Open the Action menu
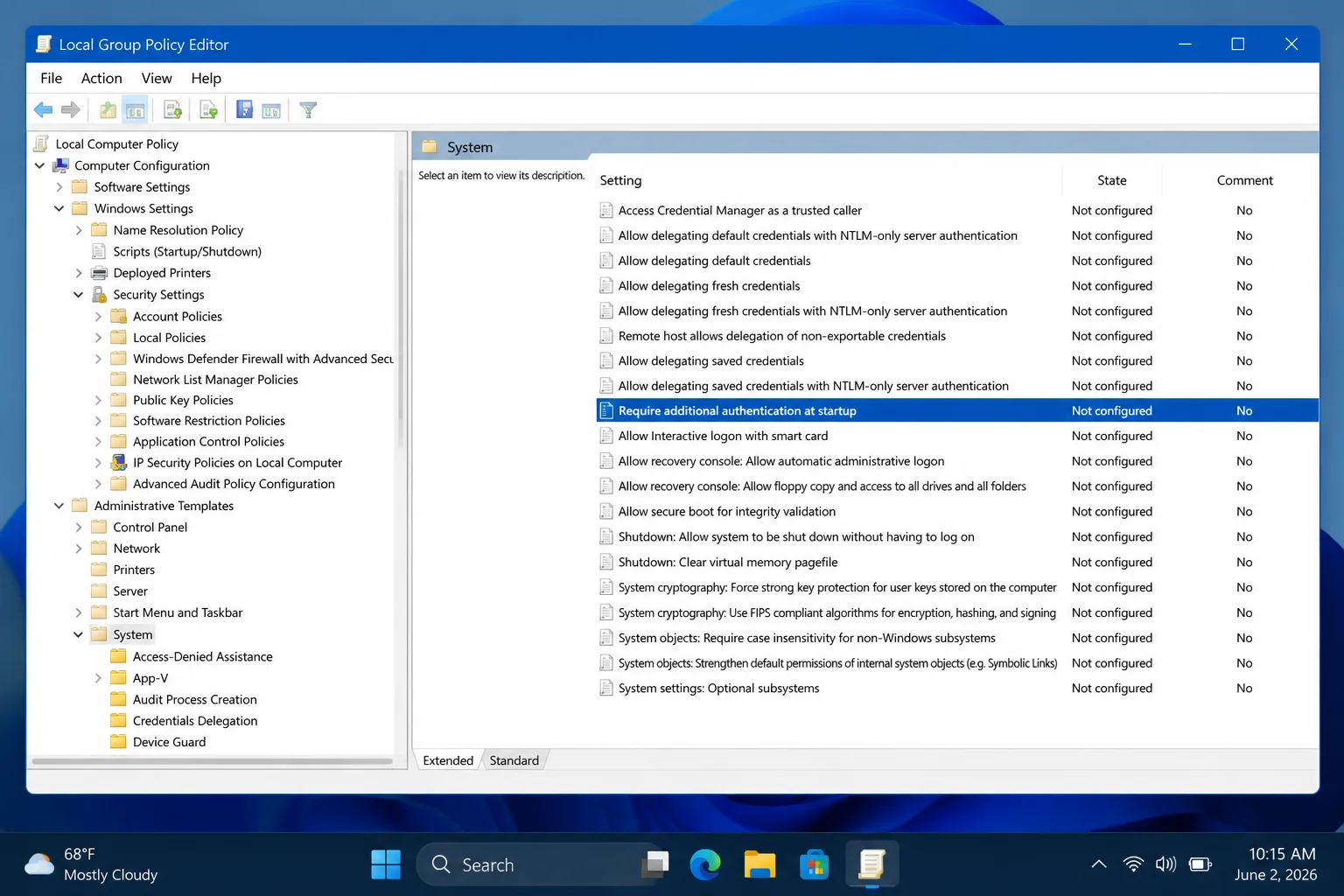This screenshot has height=896, width=1344. 101,78
